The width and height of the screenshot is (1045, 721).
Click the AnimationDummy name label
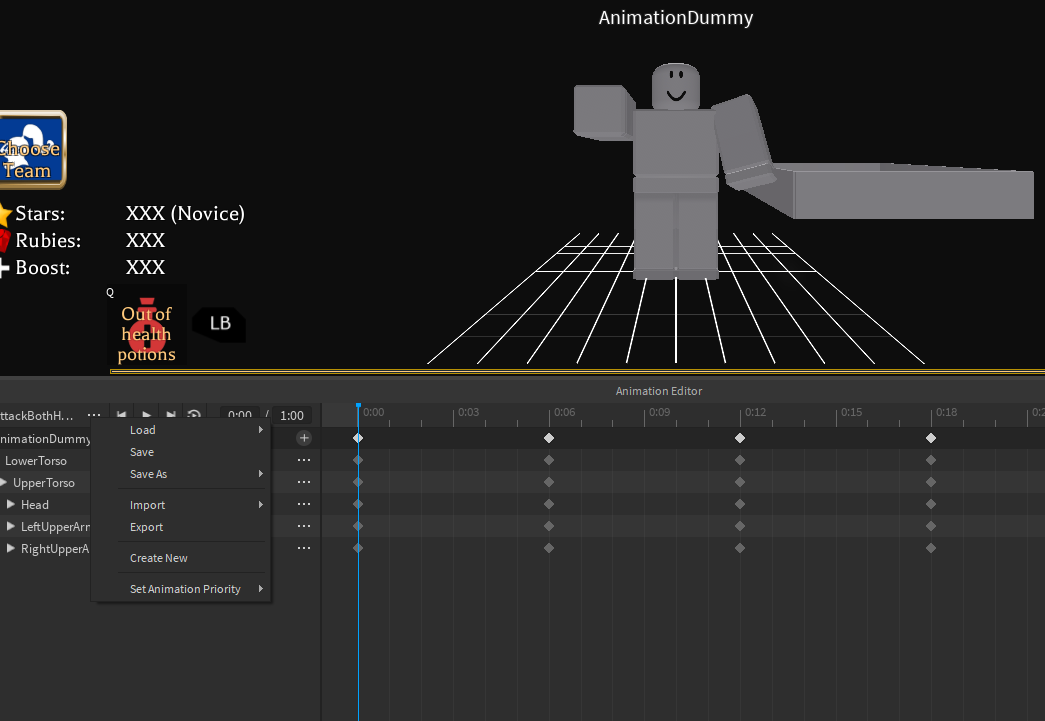click(x=676, y=17)
